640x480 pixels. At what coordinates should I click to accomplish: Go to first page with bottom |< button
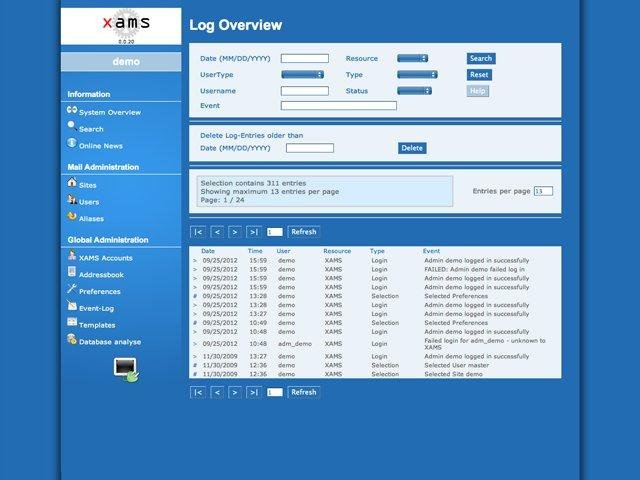[198, 392]
